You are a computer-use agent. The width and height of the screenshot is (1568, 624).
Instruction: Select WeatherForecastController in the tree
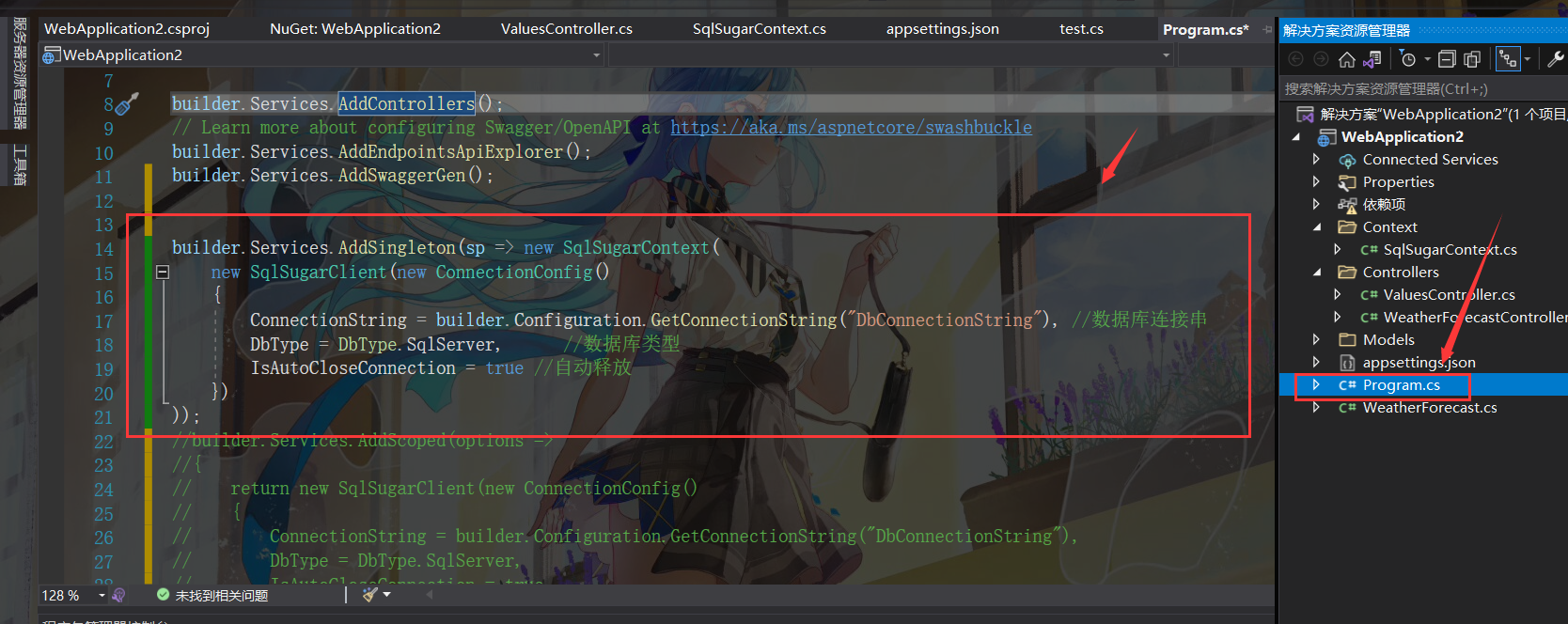(1476, 317)
